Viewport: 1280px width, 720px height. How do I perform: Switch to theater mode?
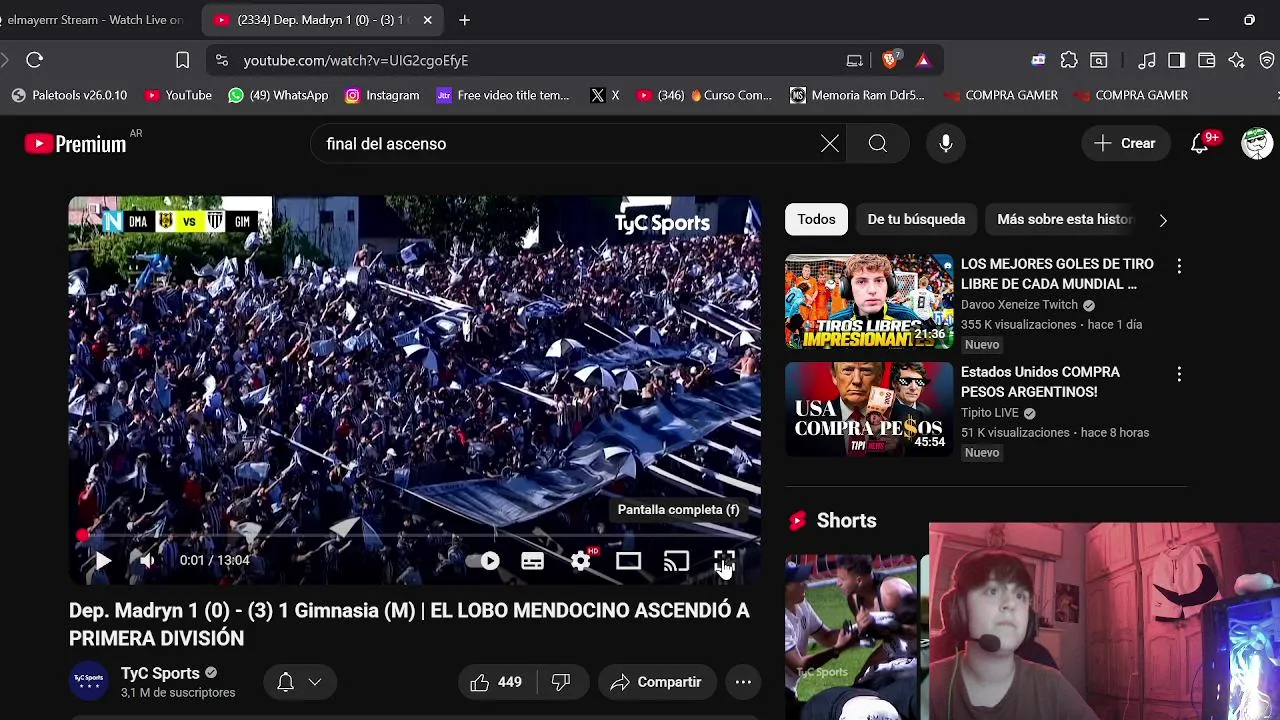tap(628, 561)
